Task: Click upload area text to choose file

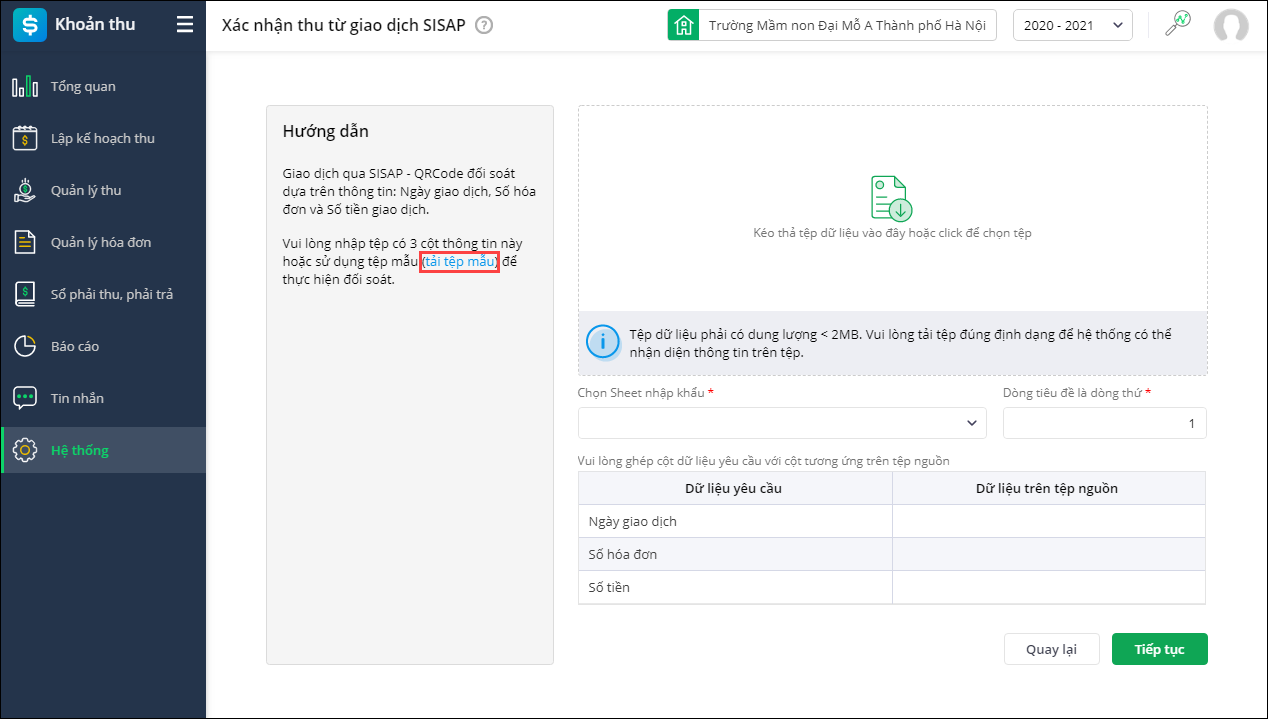Action: (892, 233)
